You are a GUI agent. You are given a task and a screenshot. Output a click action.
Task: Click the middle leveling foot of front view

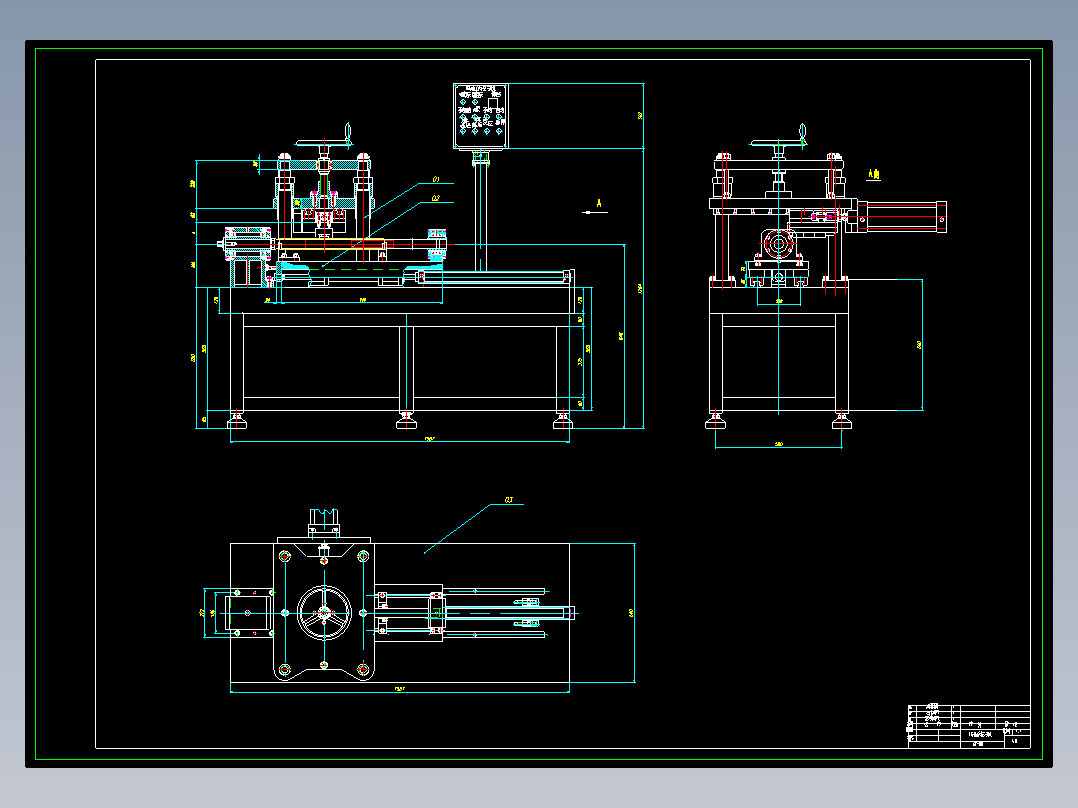coord(406,420)
